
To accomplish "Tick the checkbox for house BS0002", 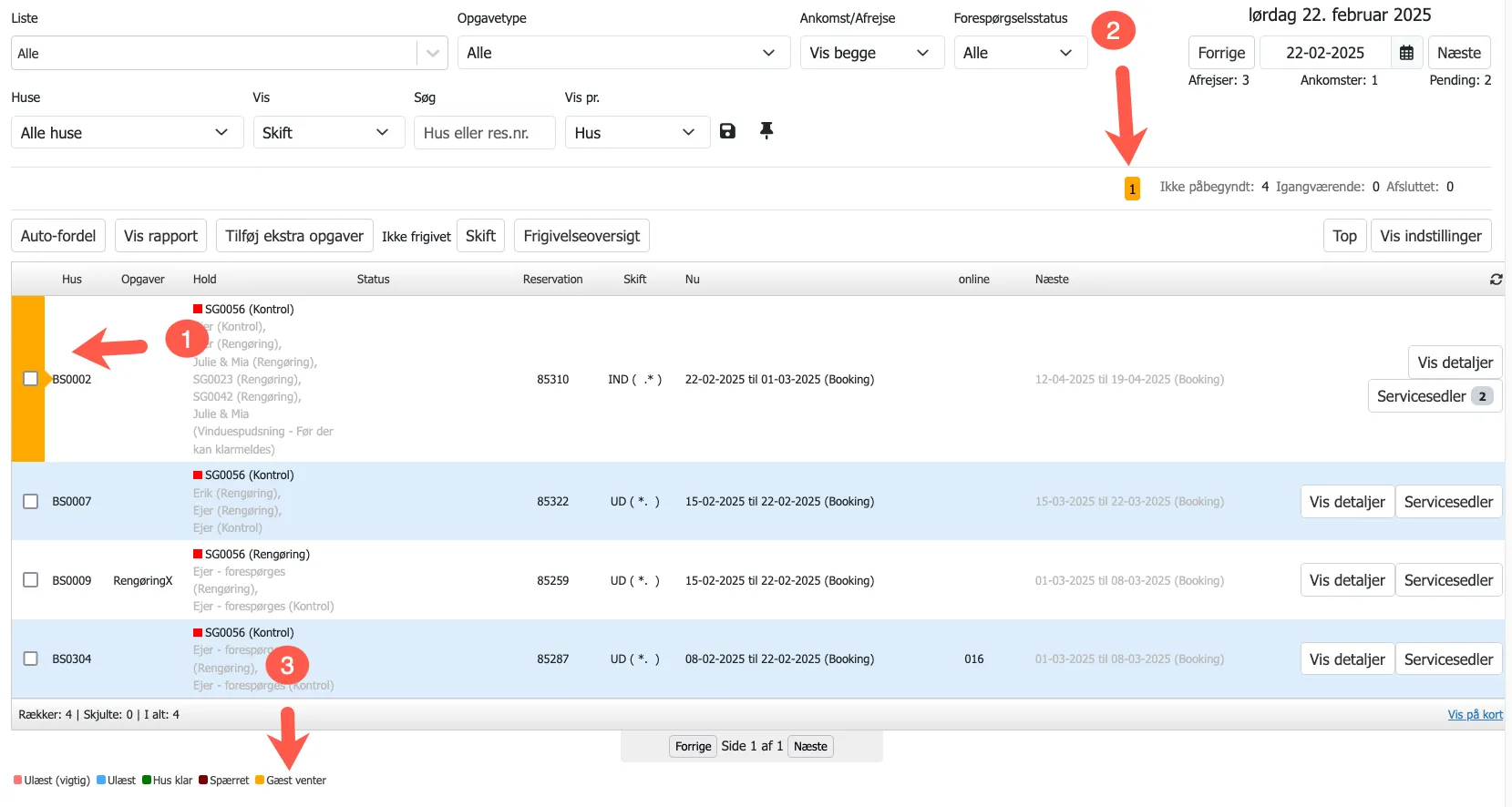I will tap(31, 379).
